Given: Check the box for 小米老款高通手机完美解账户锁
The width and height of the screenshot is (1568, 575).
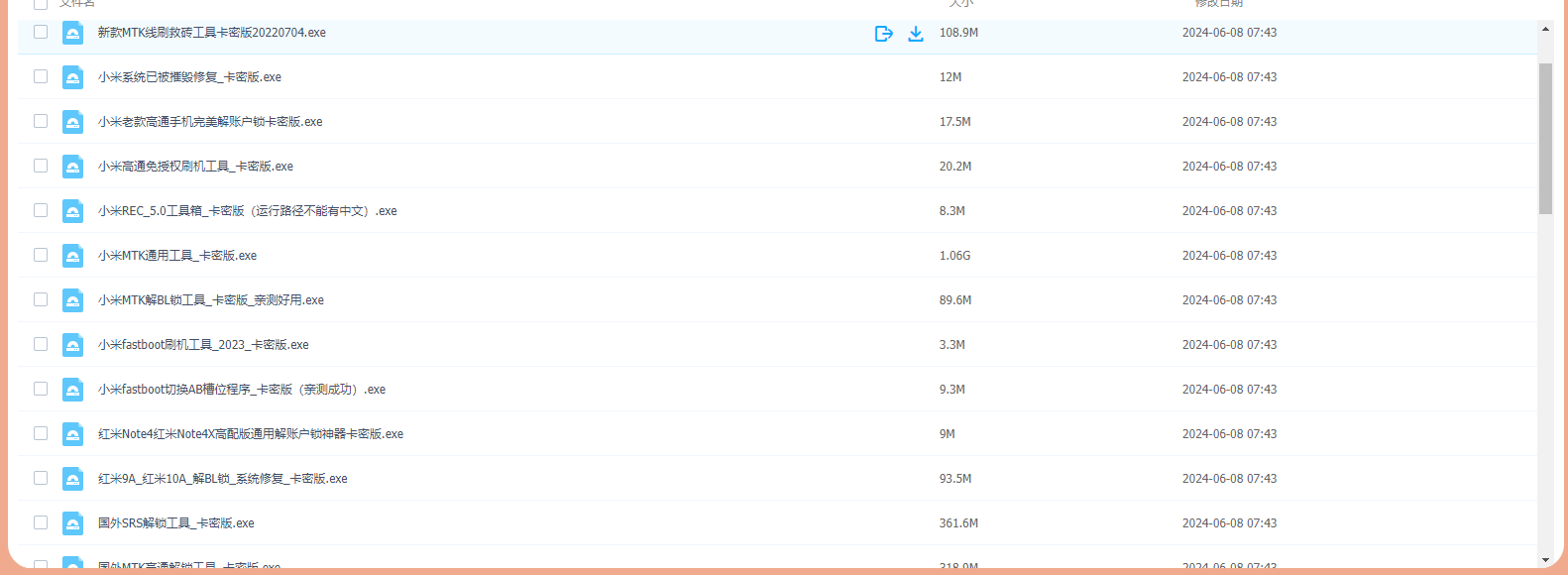Looking at the screenshot, I should [41, 121].
